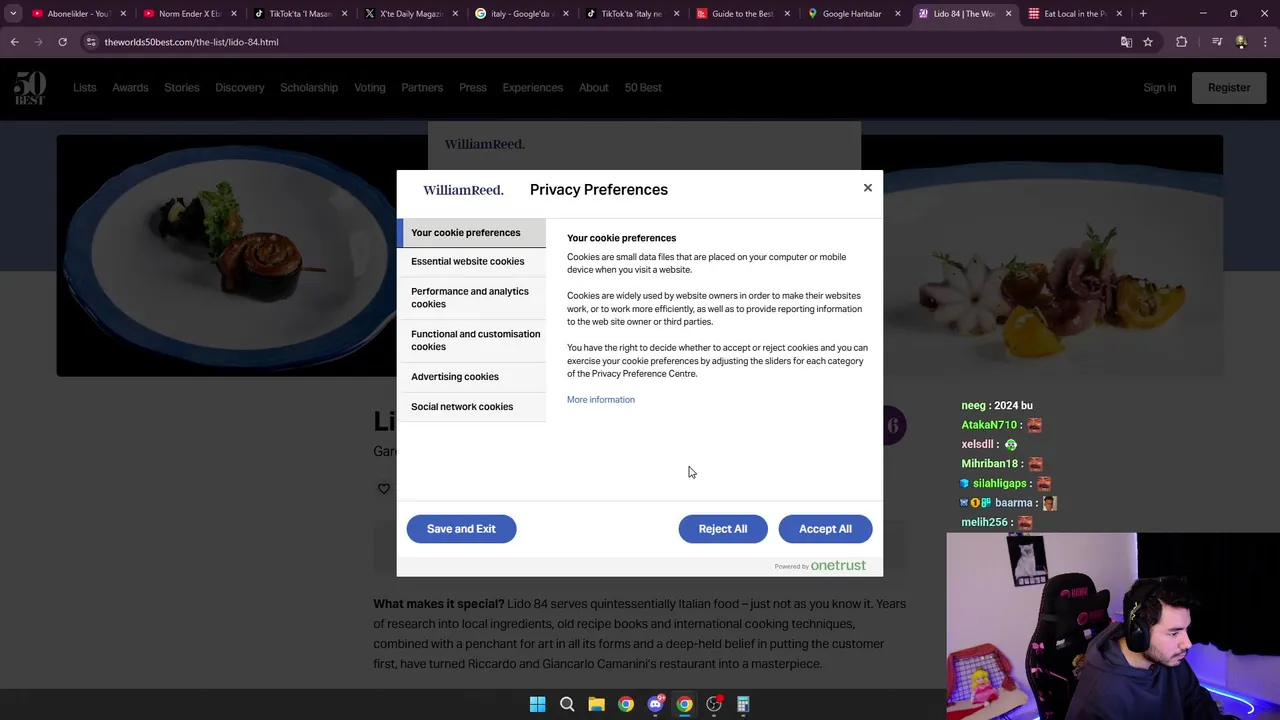Screen dimensions: 1280x720
Task: Open the Windows Start menu
Action: tap(537, 704)
